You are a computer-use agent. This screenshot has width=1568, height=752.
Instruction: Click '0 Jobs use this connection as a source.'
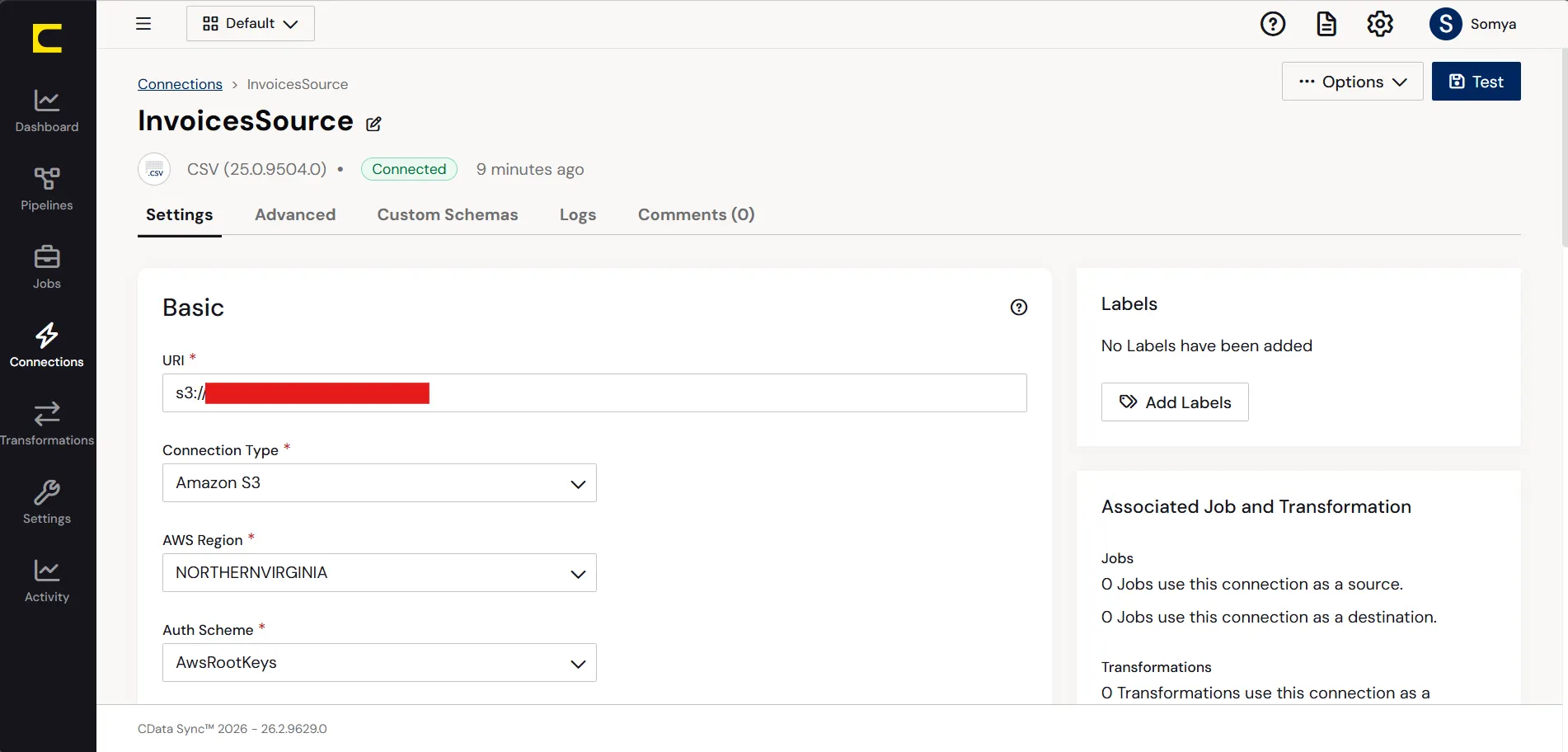(1252, 585)
